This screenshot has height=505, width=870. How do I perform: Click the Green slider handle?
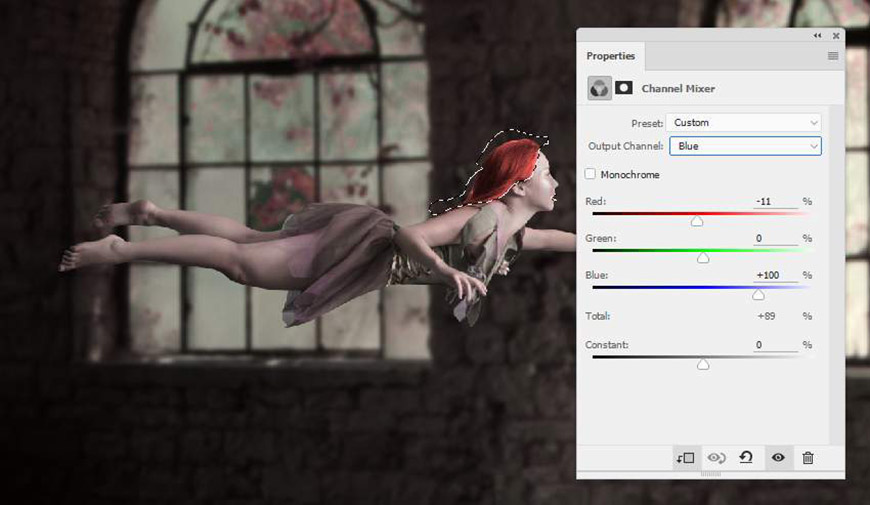[703, 258]
